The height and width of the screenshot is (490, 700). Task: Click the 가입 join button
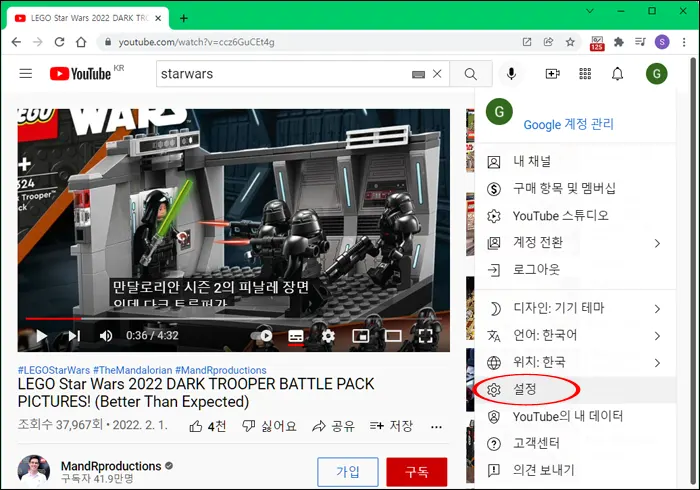coord(348,472)
